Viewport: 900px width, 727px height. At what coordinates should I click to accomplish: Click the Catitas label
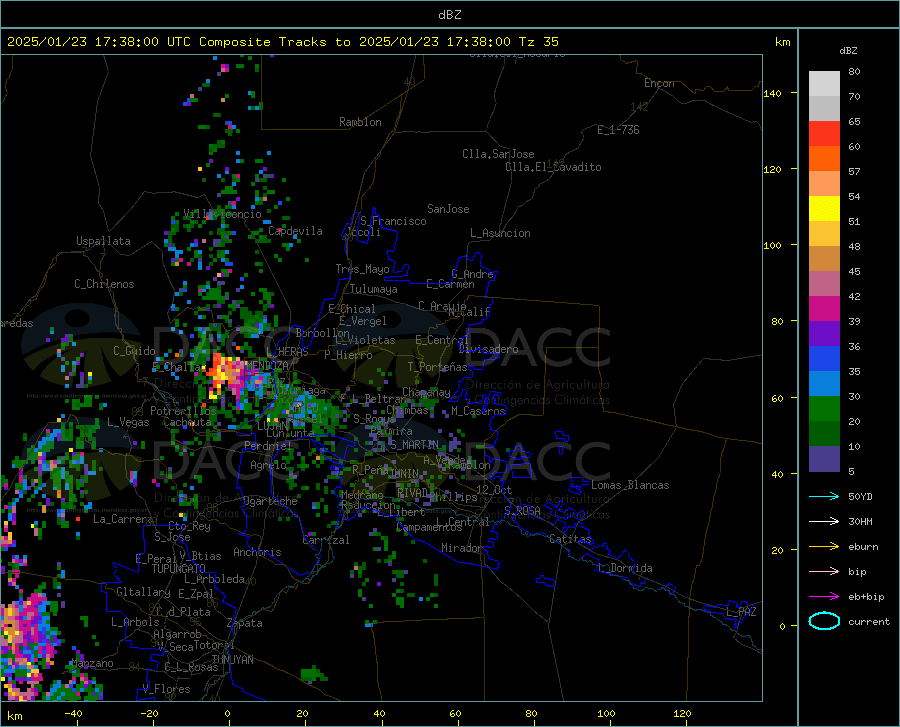click(570, 539)
